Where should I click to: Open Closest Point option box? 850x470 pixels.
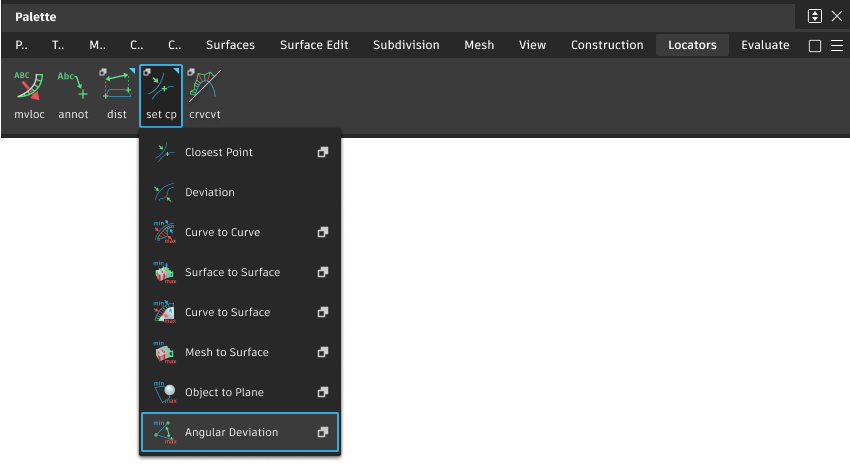click(x=323, y=152)
